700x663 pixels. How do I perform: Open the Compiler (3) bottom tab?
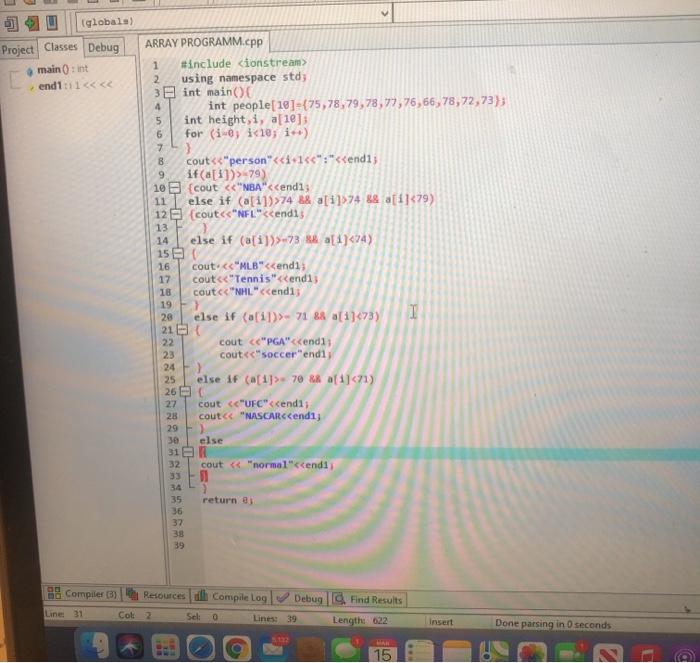82,593
